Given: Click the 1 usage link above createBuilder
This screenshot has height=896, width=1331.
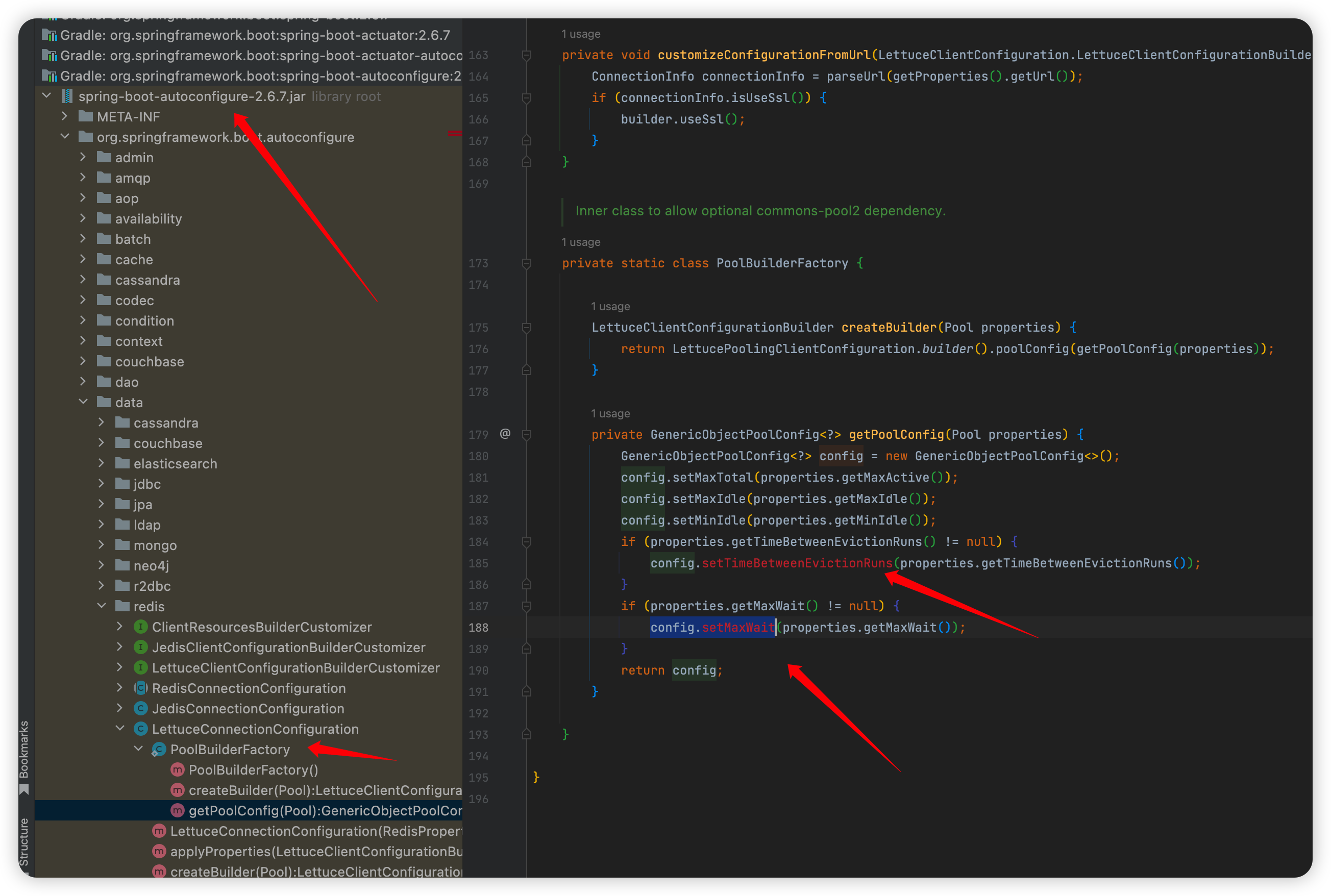Looking at the screenshot, I should click(x=610, y=306).
